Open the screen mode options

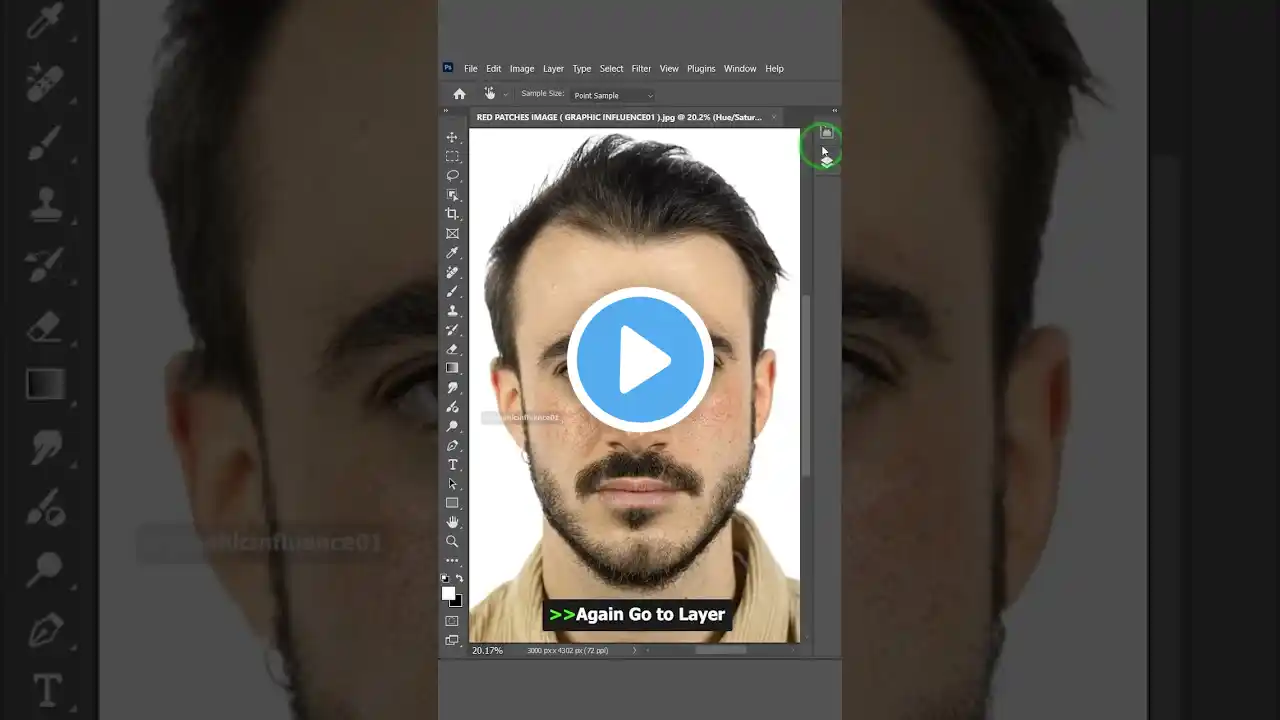pyautogui.click(x=452, y=640)
